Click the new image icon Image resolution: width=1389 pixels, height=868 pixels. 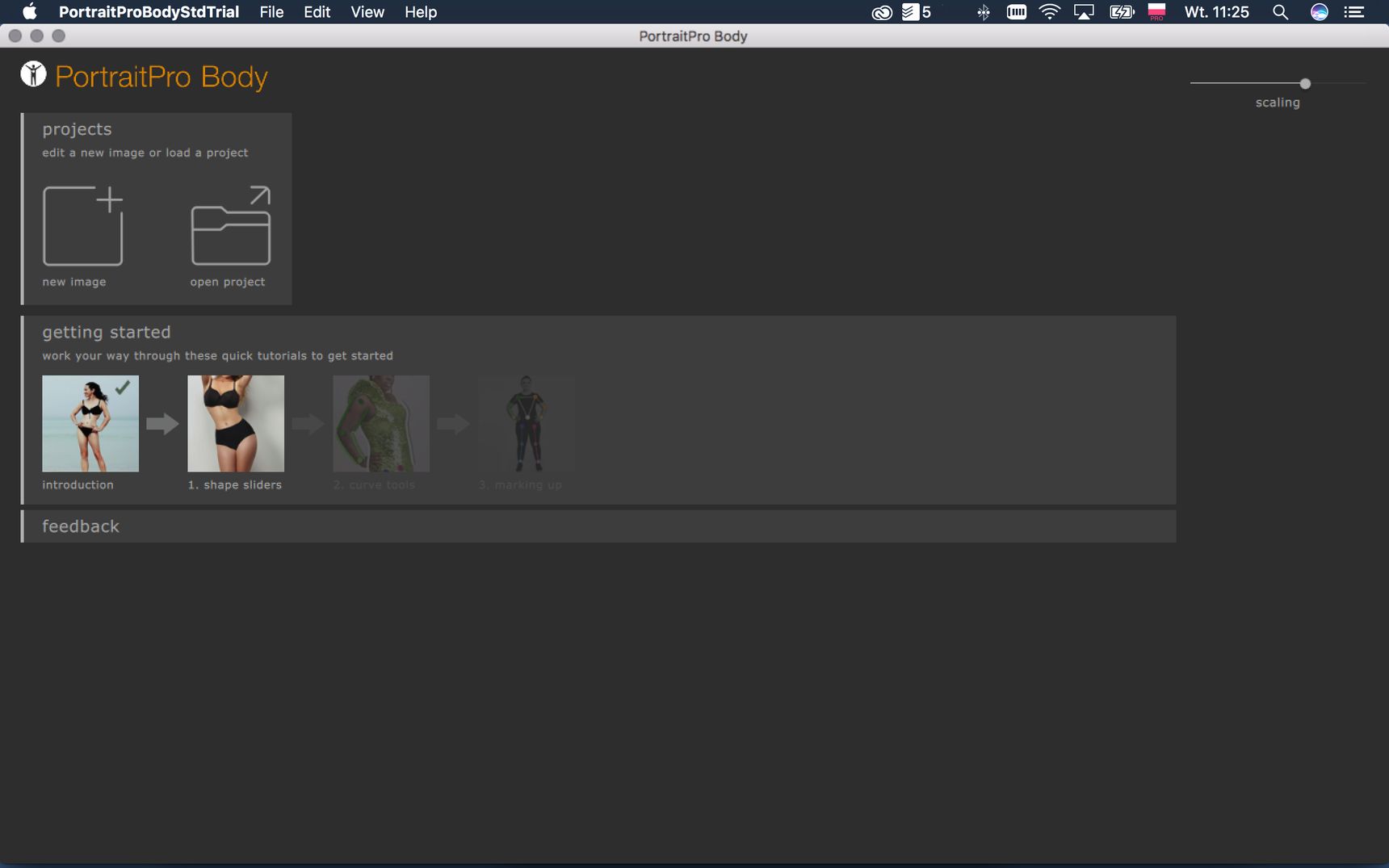click(x=82, y=226)
